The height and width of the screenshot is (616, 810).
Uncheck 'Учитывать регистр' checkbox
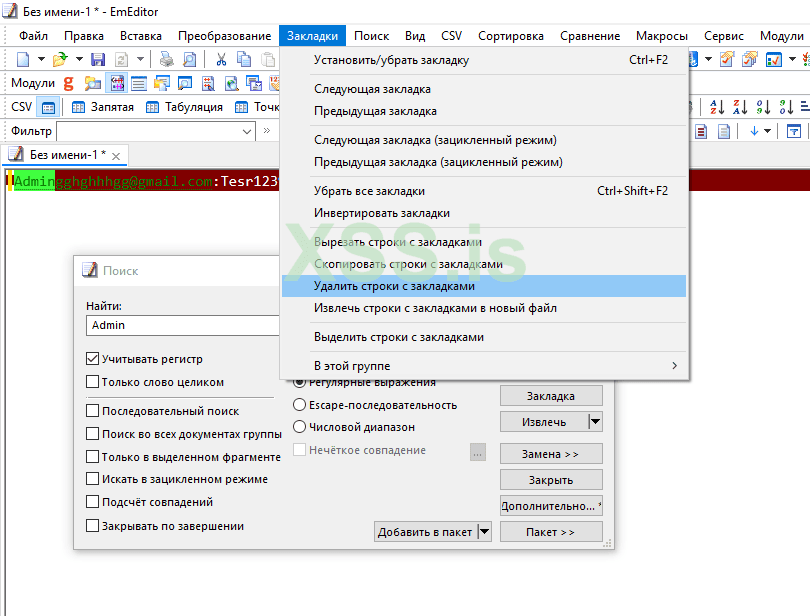tap(93, 359)
